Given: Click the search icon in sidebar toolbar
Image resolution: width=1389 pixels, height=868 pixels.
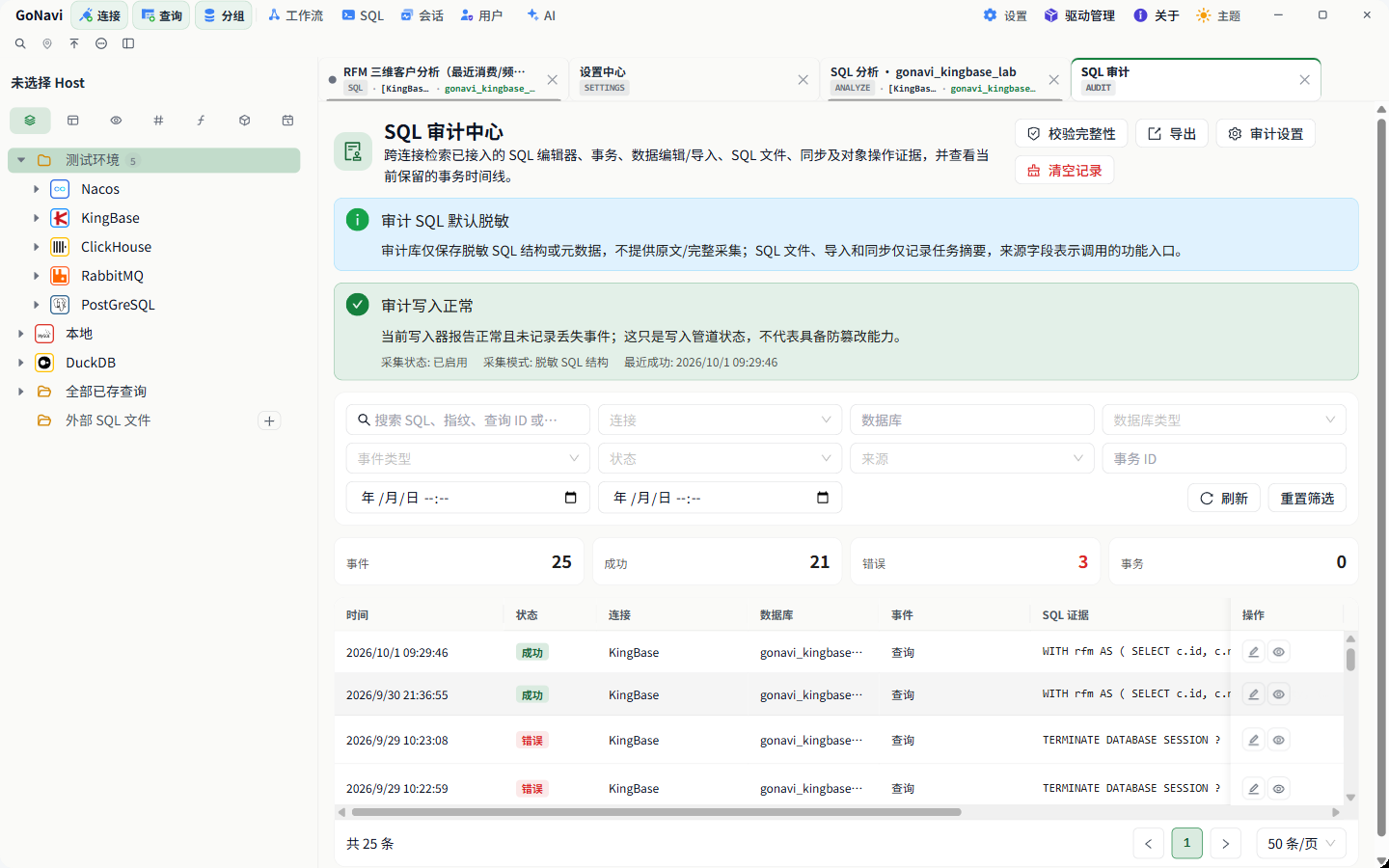Looking at the screenshot, I should 20,43.
